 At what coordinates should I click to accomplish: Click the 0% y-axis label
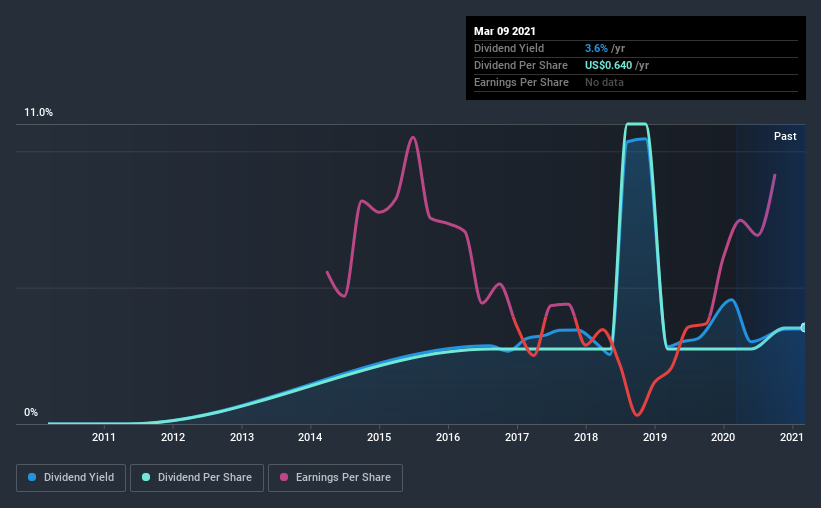(31, 412)
